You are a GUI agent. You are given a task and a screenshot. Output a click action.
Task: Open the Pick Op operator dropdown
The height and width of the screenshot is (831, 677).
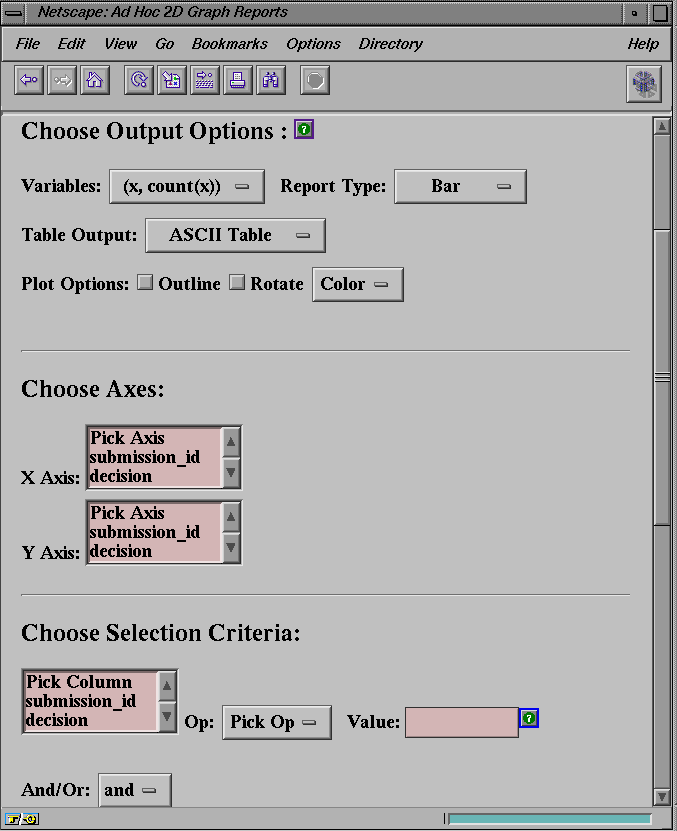tap(276, 722)
